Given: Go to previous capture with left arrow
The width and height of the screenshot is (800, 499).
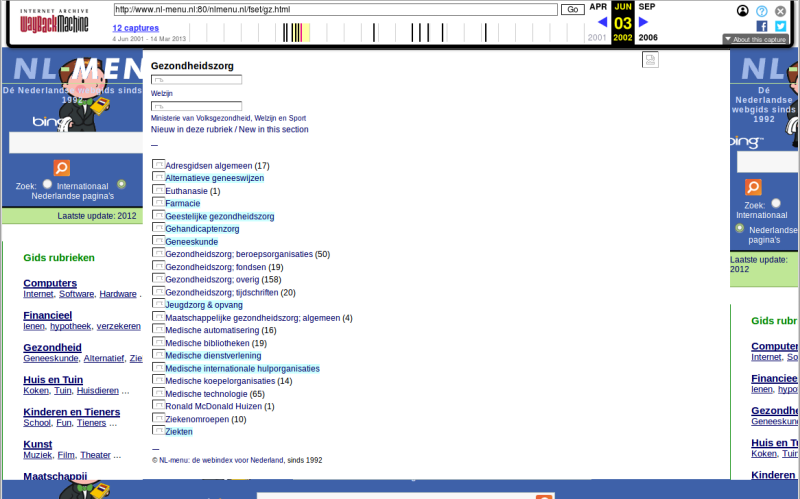Looking at the screenshot, I should click(x=602, y=22).
